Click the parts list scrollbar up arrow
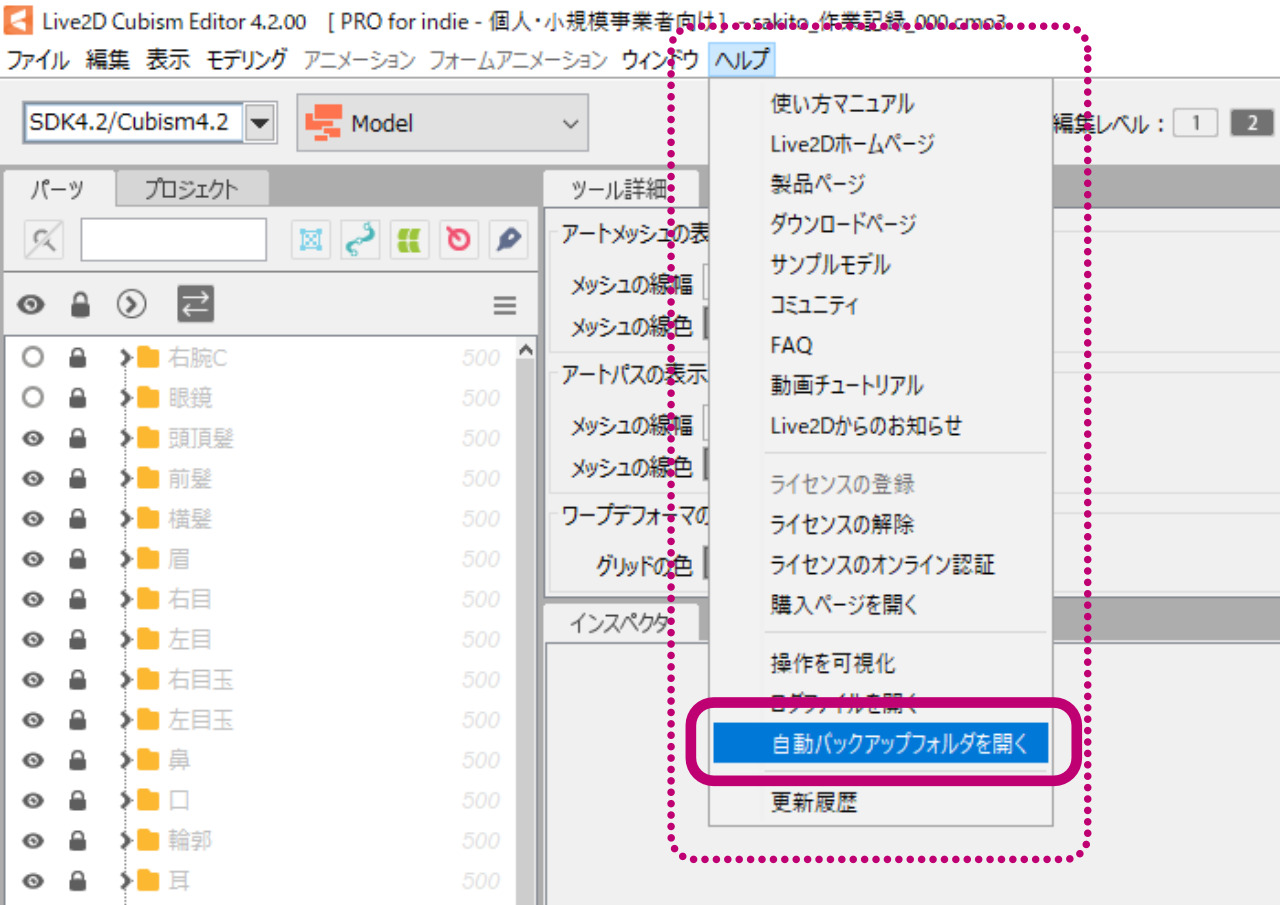 526,349
